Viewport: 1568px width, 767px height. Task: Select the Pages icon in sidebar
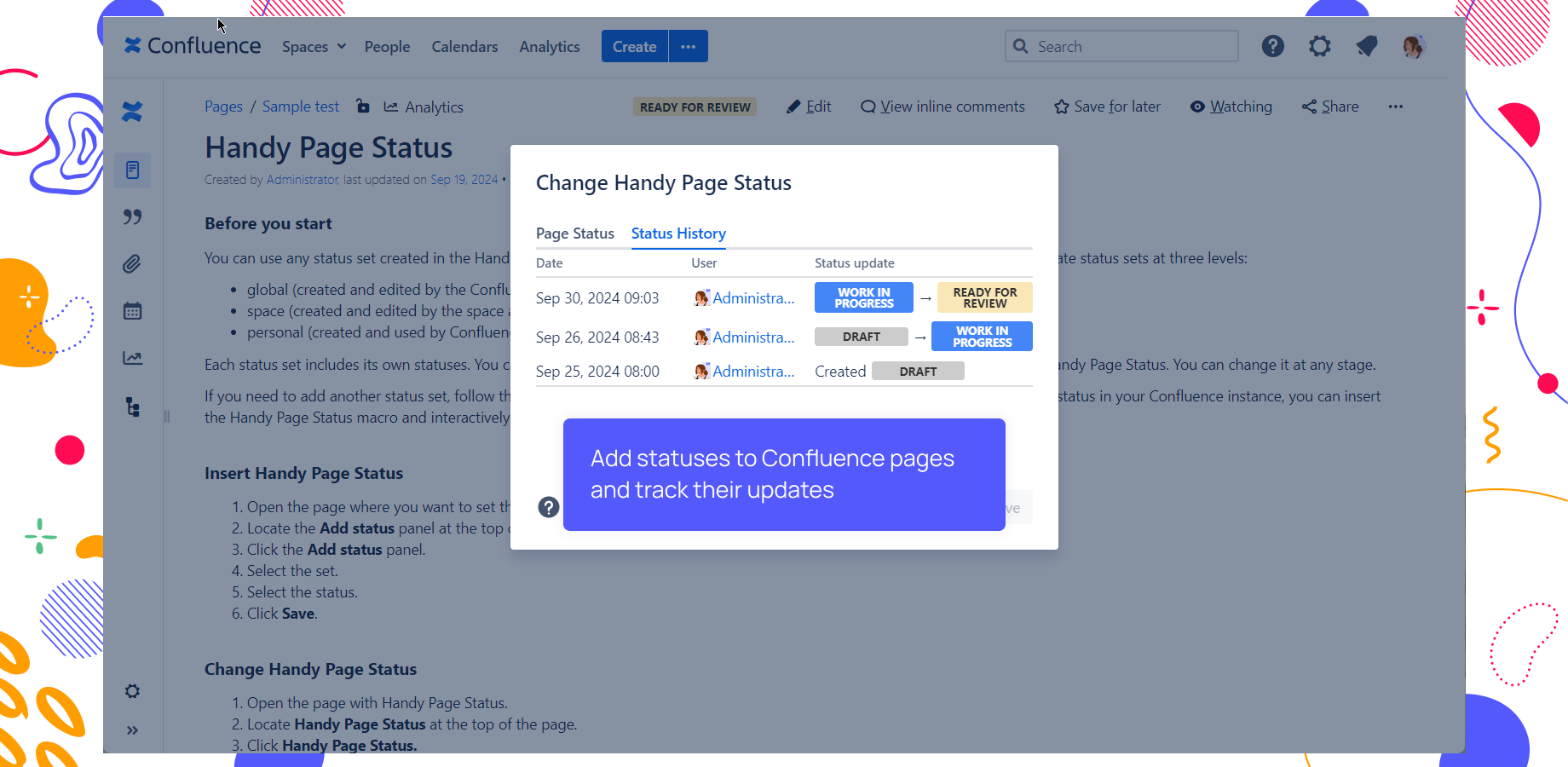click(132, 170)
